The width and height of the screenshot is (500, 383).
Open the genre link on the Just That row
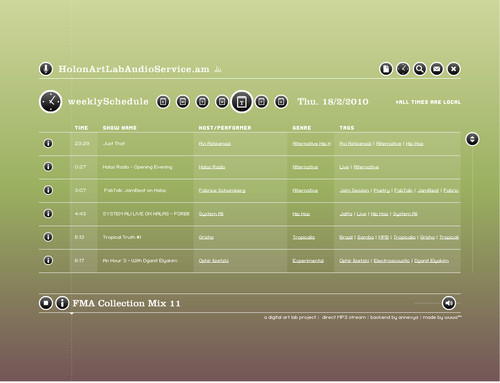click(x=312, y=144)
